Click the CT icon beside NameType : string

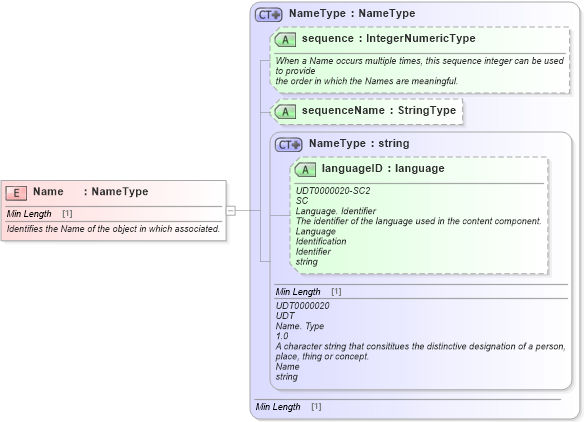coord(288,145)
